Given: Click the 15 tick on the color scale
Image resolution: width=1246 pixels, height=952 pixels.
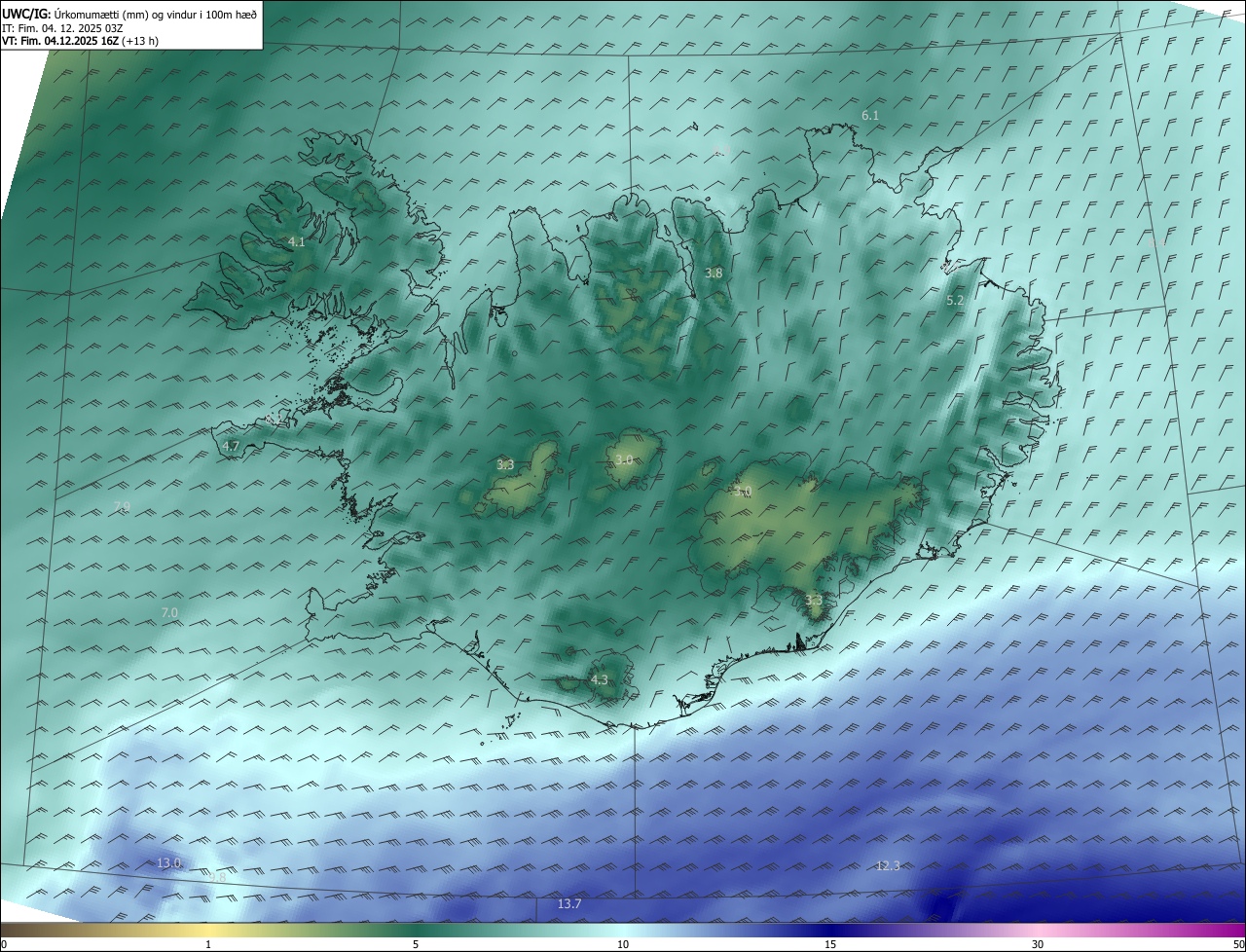Looking at the screenshot, I should click(x=830, y=944).
